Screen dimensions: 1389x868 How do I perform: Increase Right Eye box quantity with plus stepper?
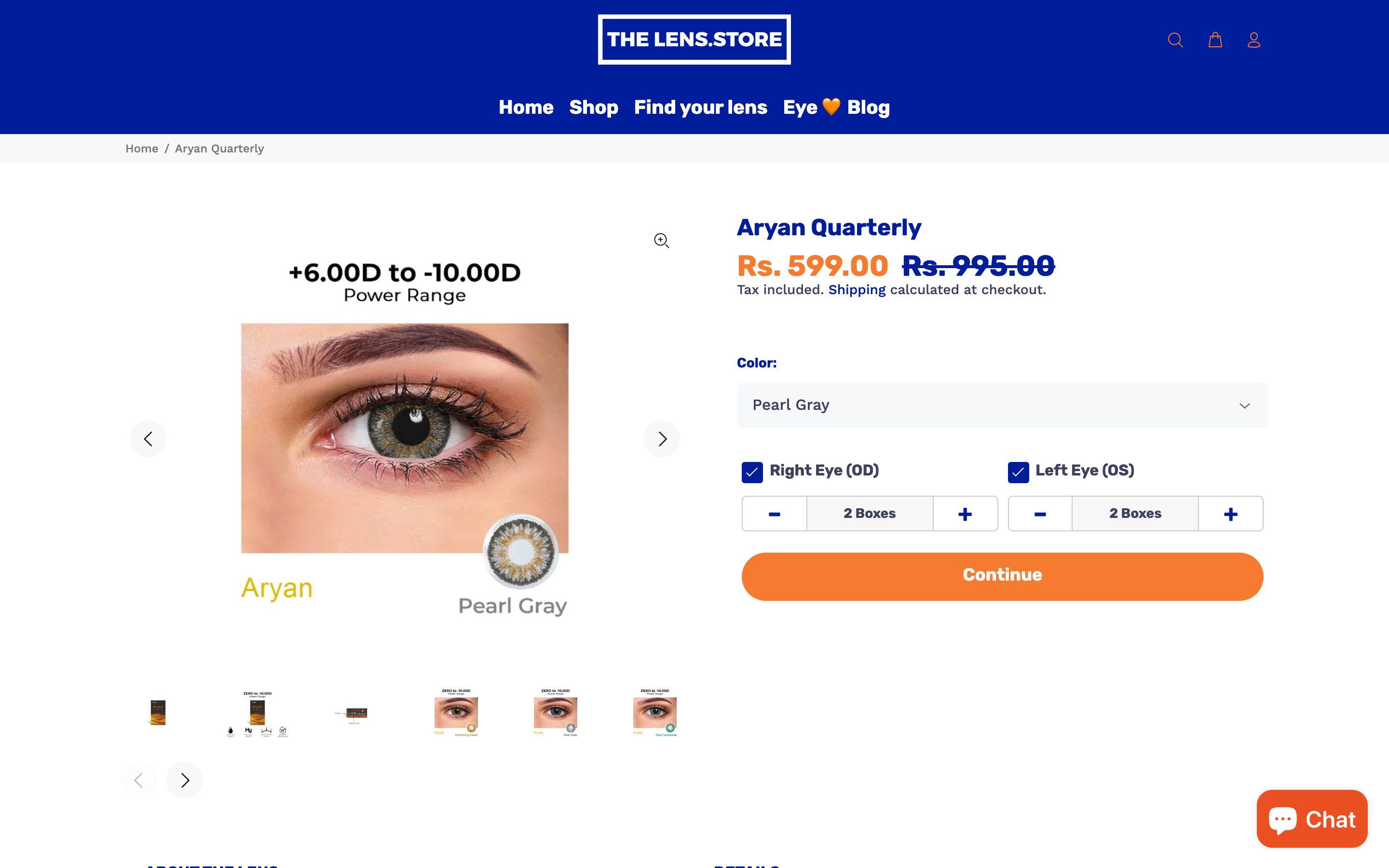(x=966, y=513)
